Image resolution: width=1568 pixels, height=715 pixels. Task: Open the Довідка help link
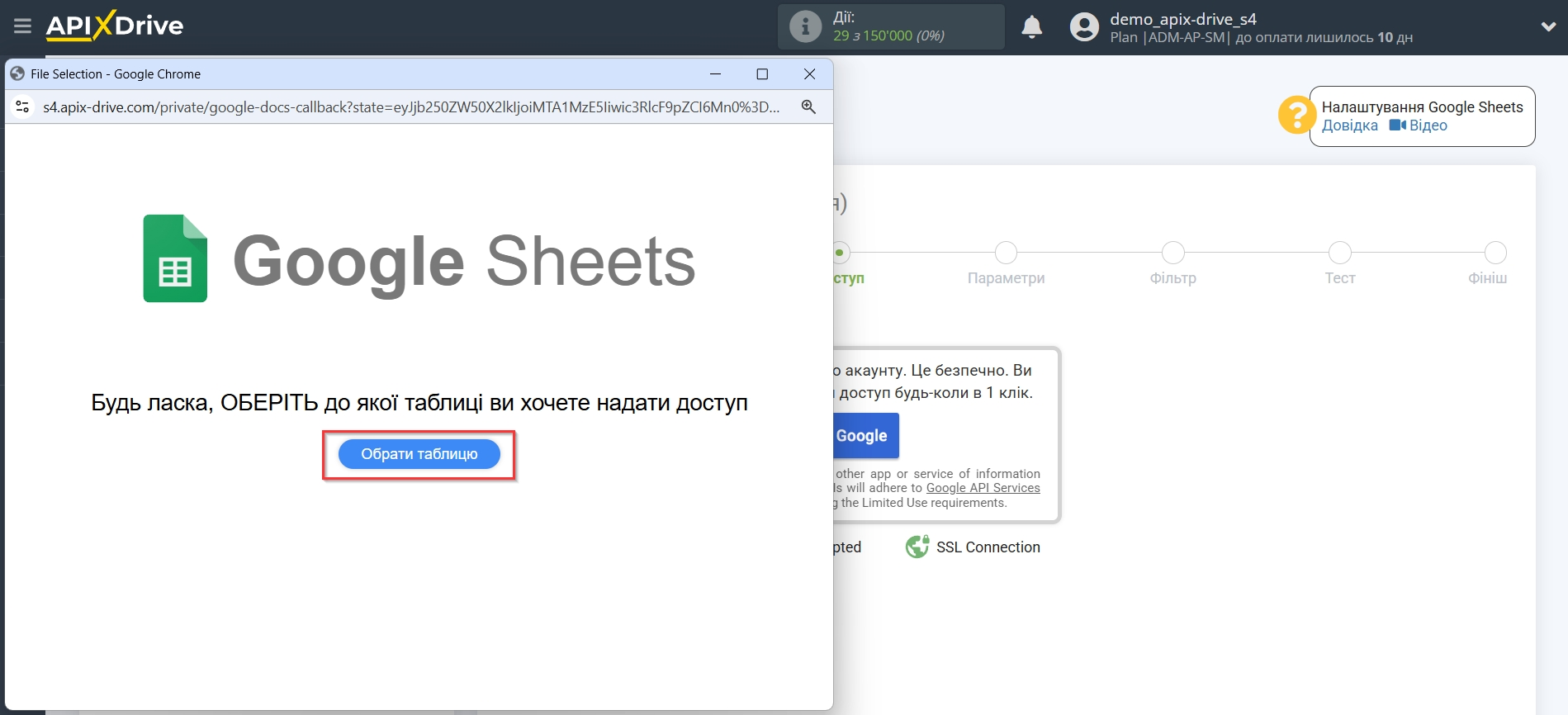click(1349, 125)
